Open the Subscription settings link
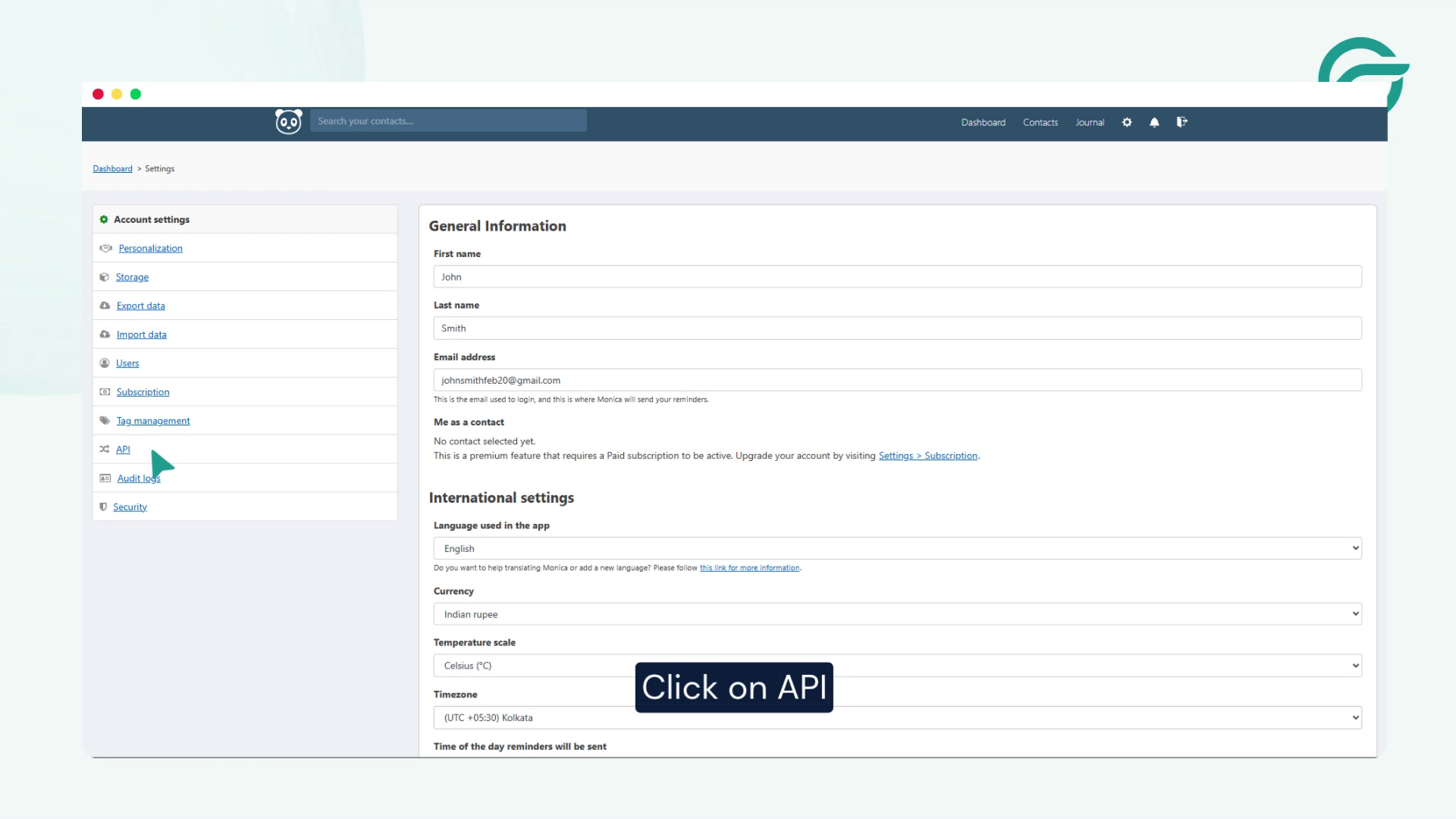This screenshot has height=819, width=1456. pyautogui.click(x=143, y=392)
